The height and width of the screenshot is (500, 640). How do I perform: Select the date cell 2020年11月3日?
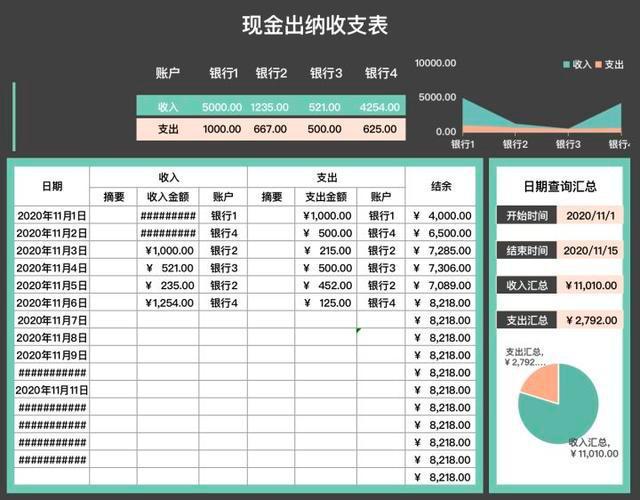(52, 250)
